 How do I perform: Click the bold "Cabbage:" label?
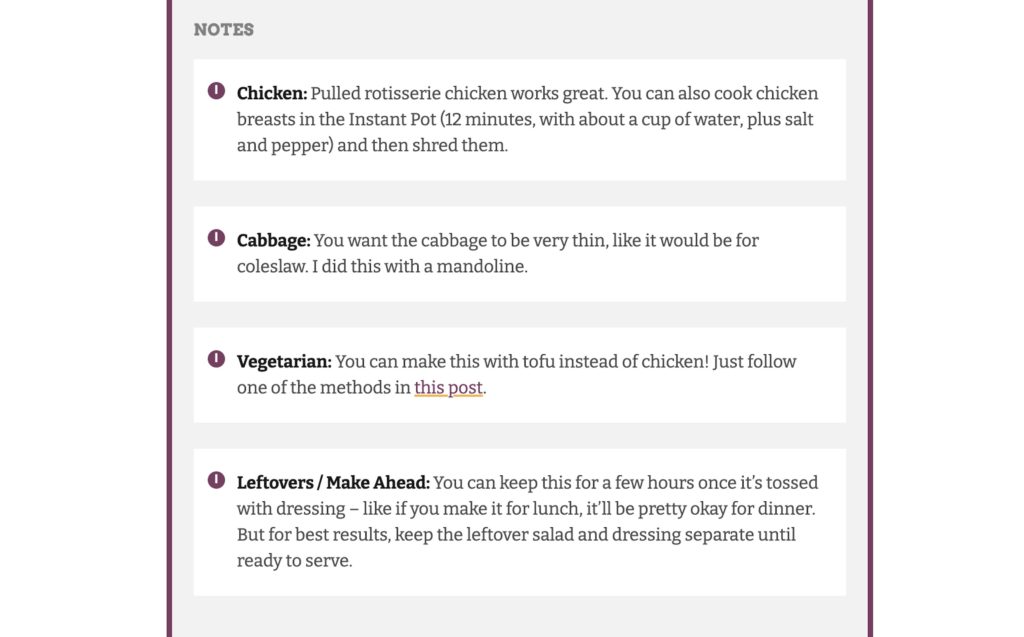pyautogui.click(x=274, y=240)
